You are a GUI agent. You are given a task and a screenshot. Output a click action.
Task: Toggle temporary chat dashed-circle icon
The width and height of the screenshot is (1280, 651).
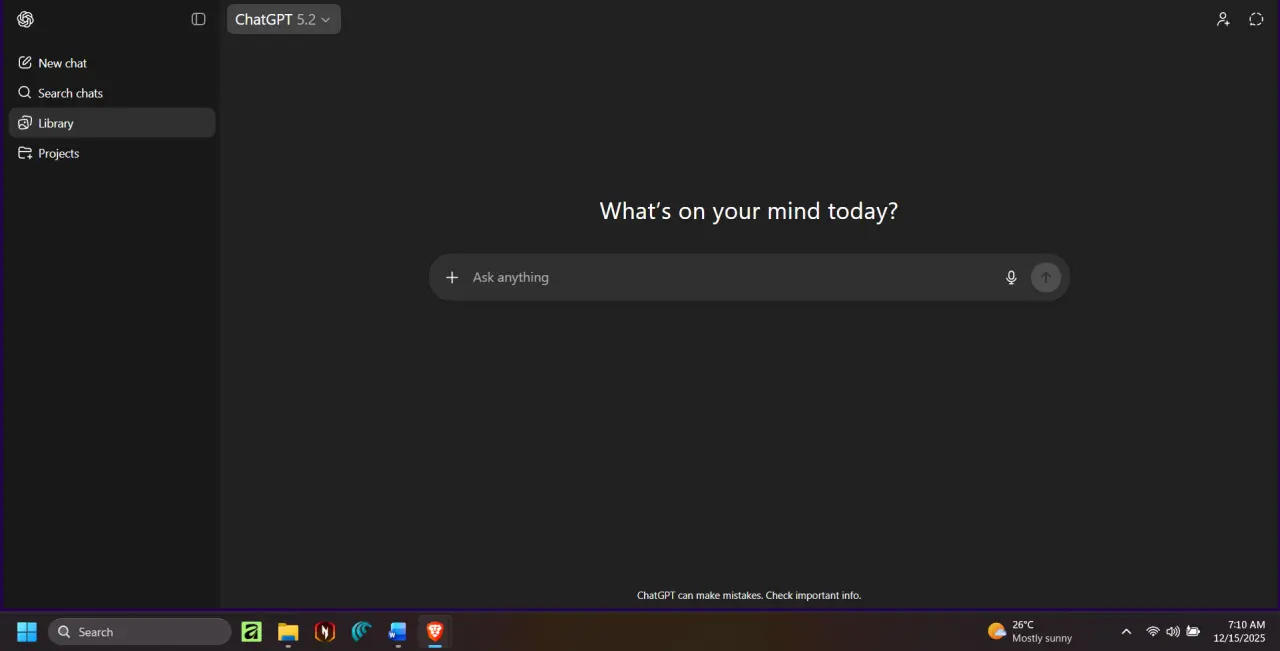pos(1257,19)
